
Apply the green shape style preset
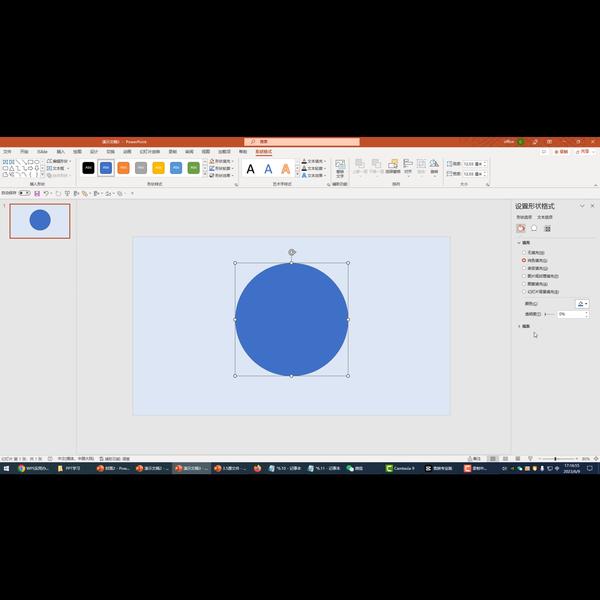coord(194,168)
